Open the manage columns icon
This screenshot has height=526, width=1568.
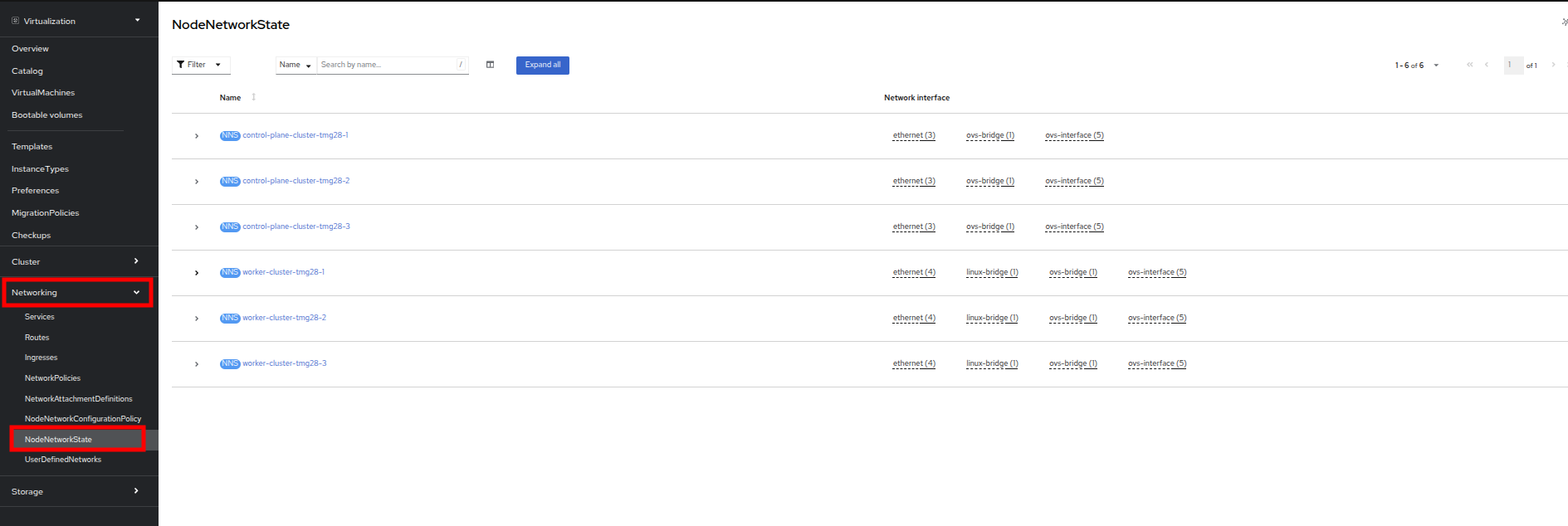point(490,65)
